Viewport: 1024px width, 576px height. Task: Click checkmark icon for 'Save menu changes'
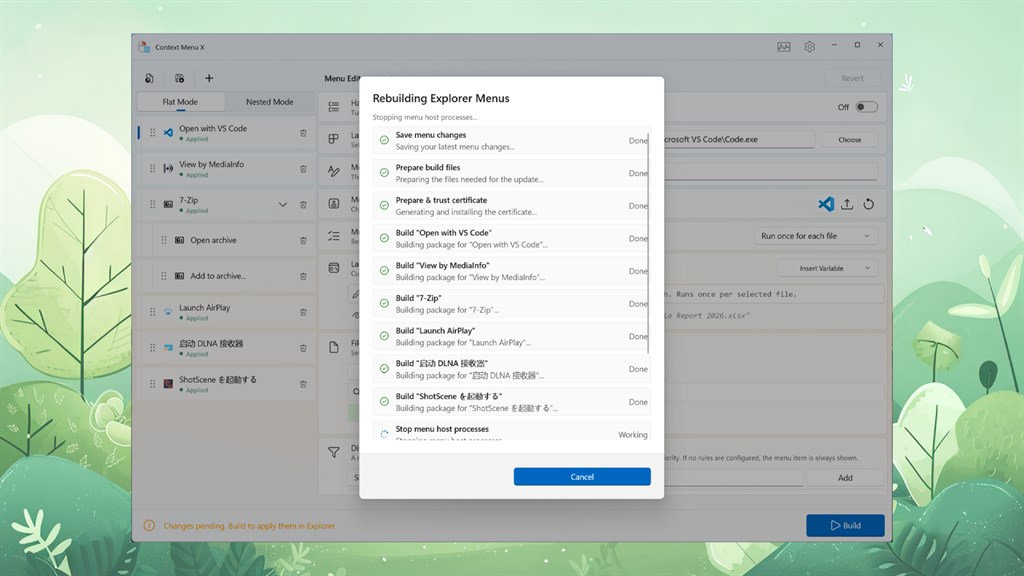pyautogui.click(x=384, y=140)
